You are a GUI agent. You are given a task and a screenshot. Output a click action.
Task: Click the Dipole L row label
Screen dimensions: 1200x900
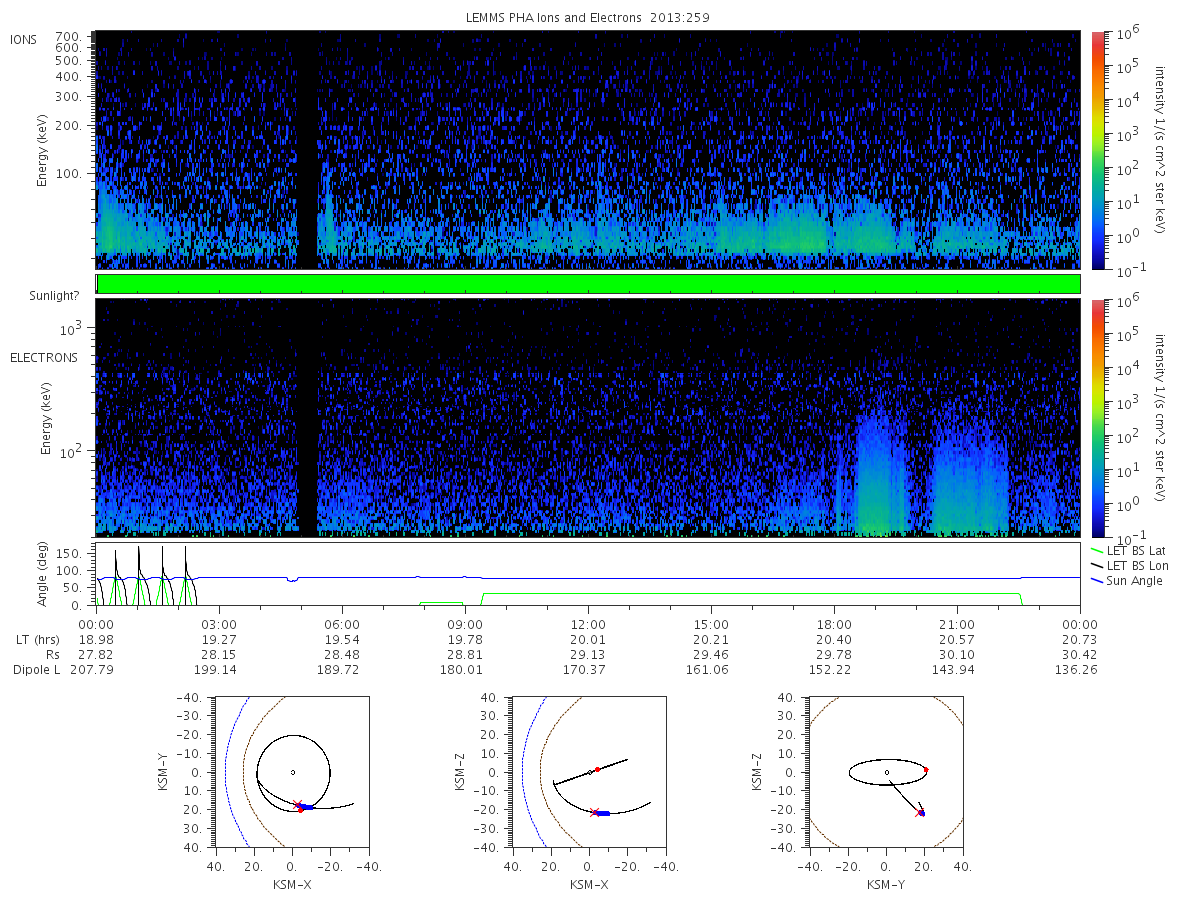tap(35, 670)
